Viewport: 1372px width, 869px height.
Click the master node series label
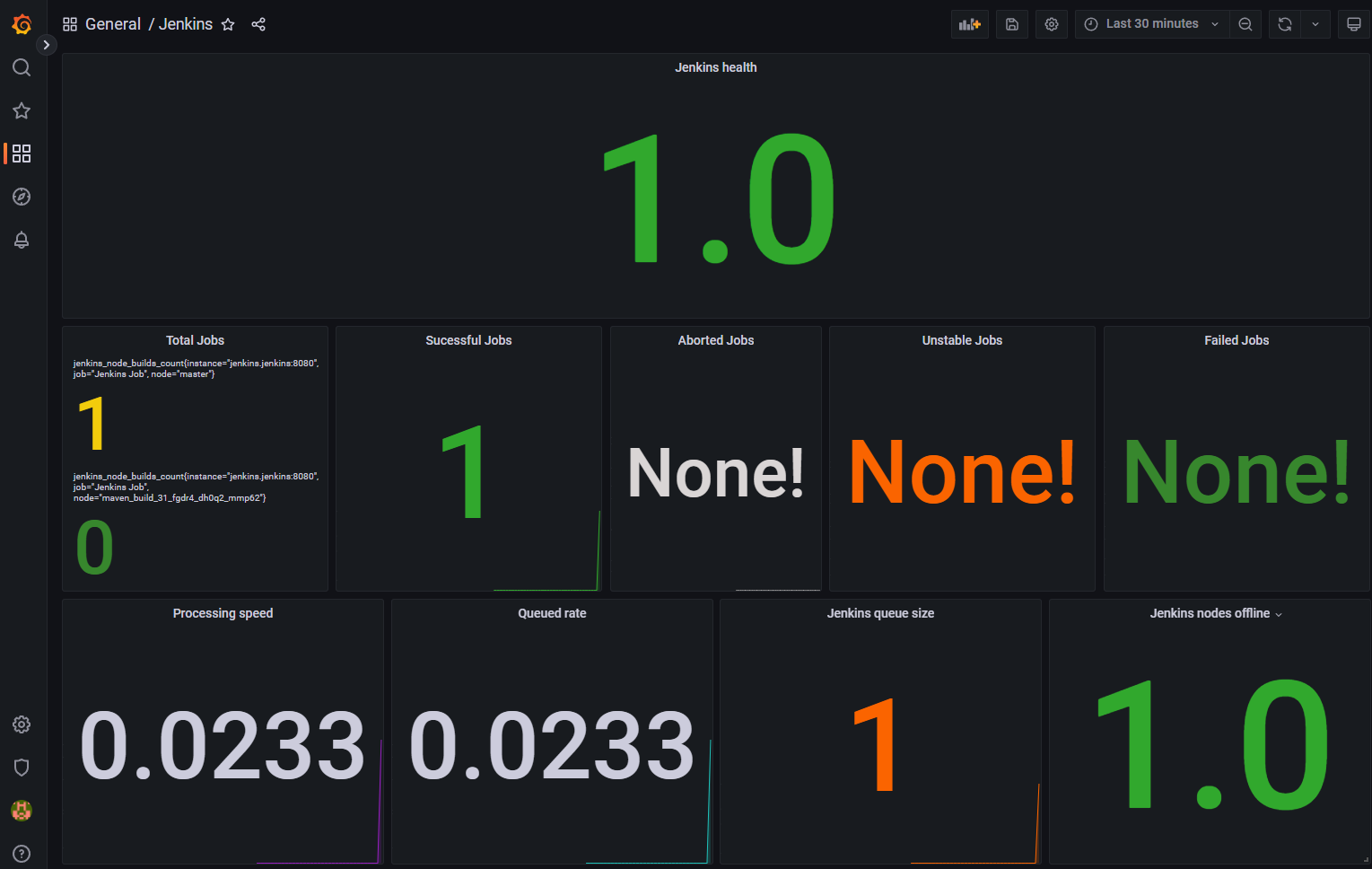click(x=196, y=368)
